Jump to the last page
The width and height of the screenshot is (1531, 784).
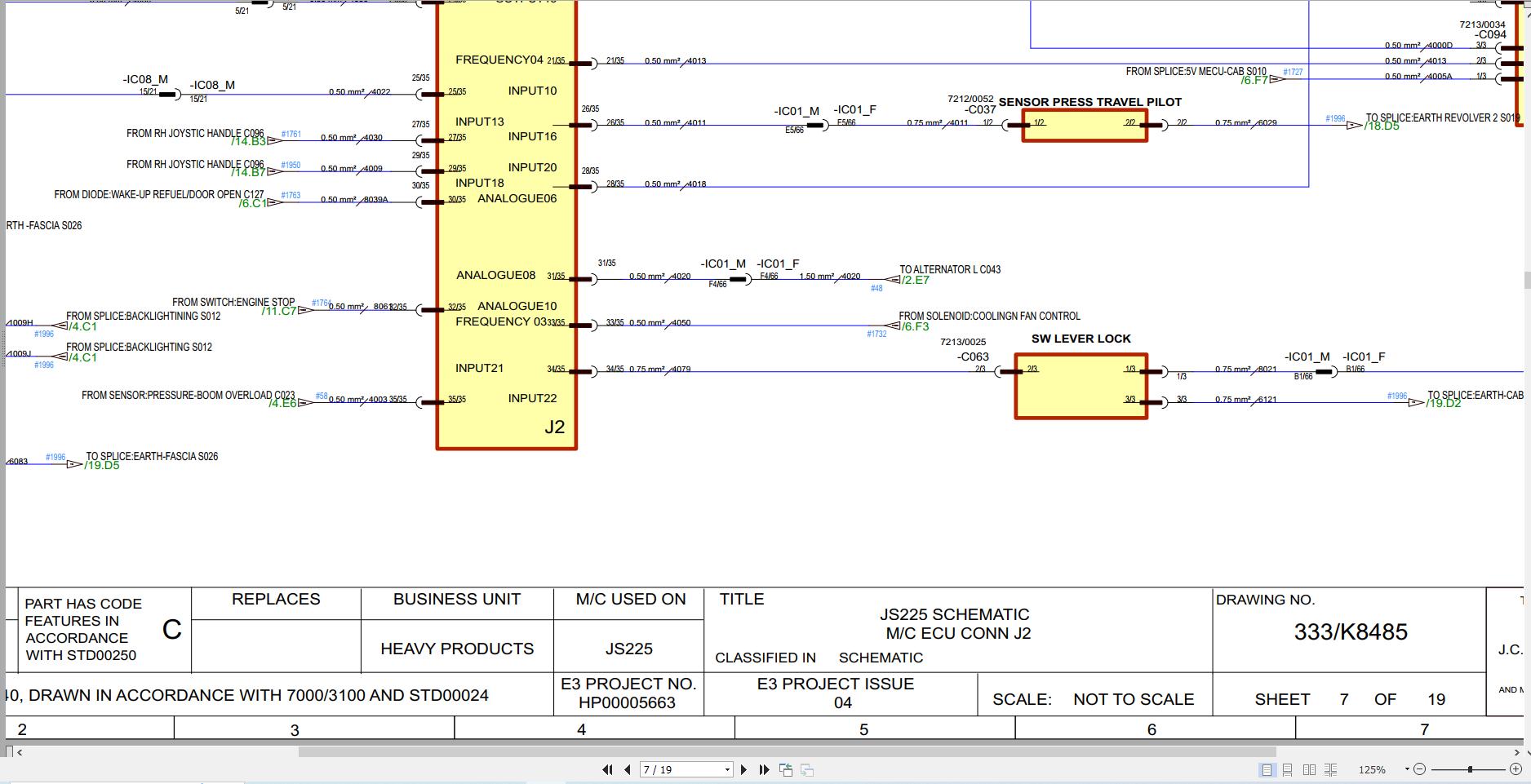[x=764, y=769]
